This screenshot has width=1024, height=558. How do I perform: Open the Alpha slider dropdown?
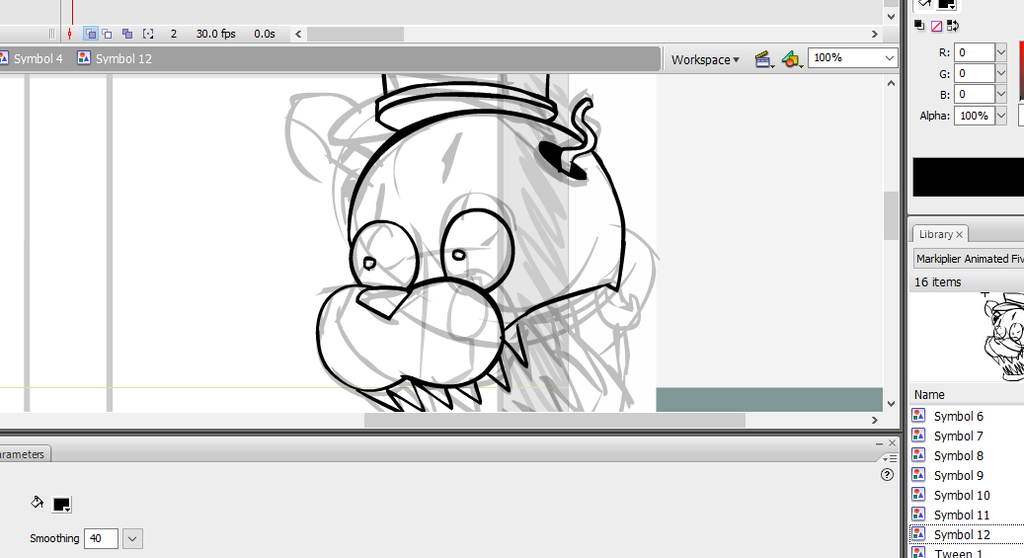pyautogui.click(x=1000, y=116)
